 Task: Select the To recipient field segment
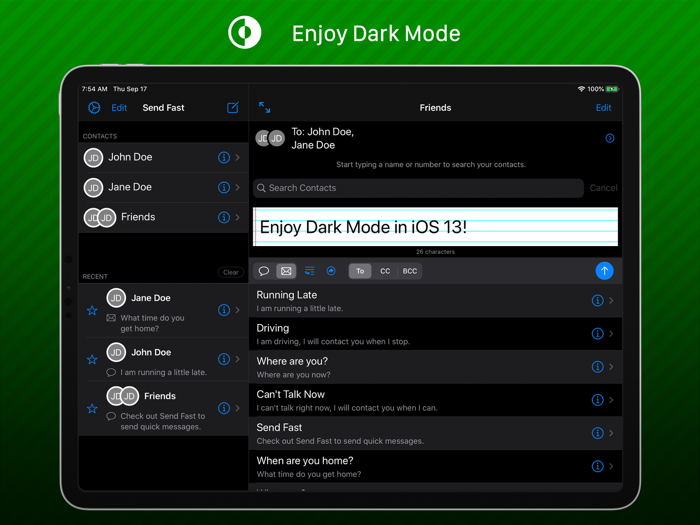pyautogui.click(x=360, y=271)
